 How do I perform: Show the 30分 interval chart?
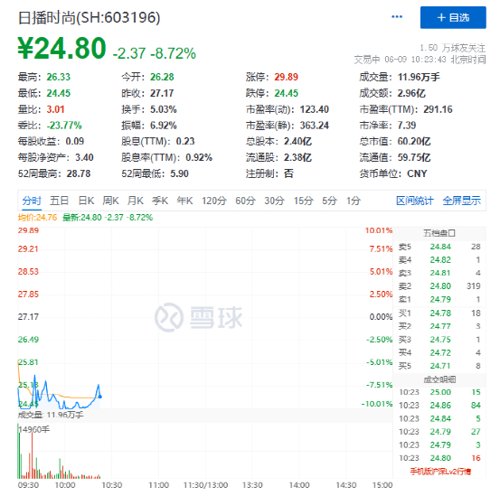(x=274, y=201)
